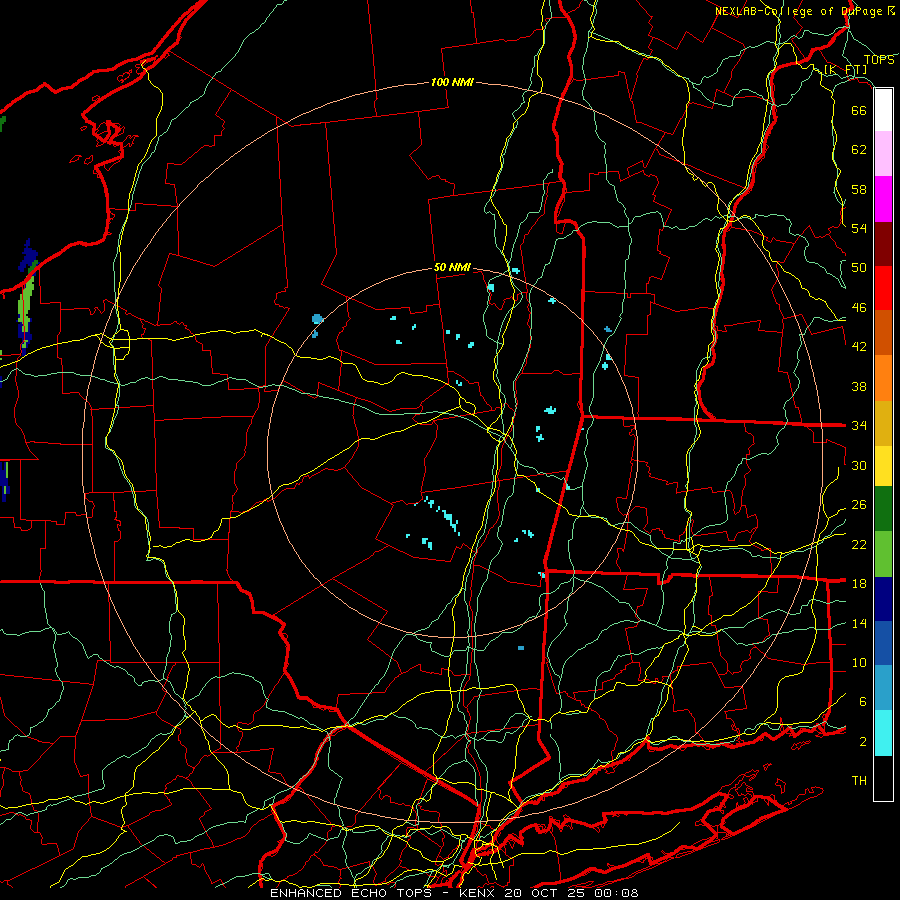Click the '30' legend value
Viewport: 900px width, 900px height.
[x=859, y=465]
